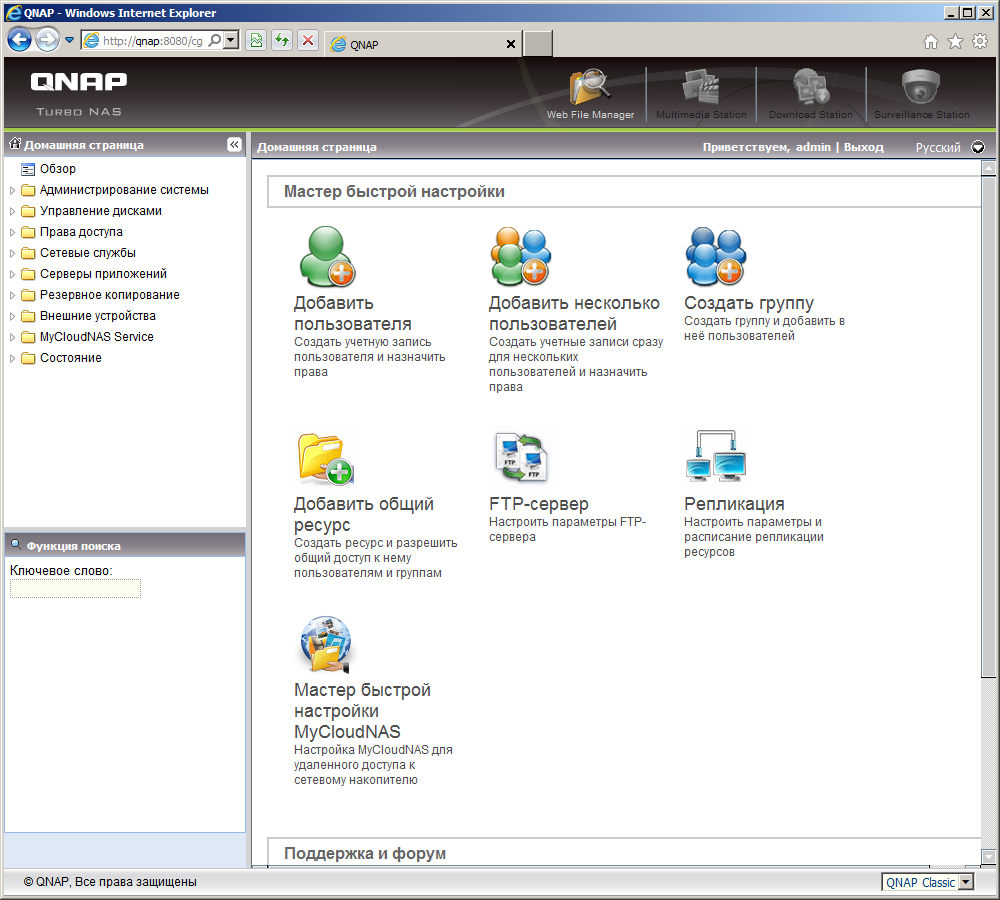Select Обзор in the tree
Viewport: 1000px width, 900px height.
pyautogui.click(x=57, y=169)
